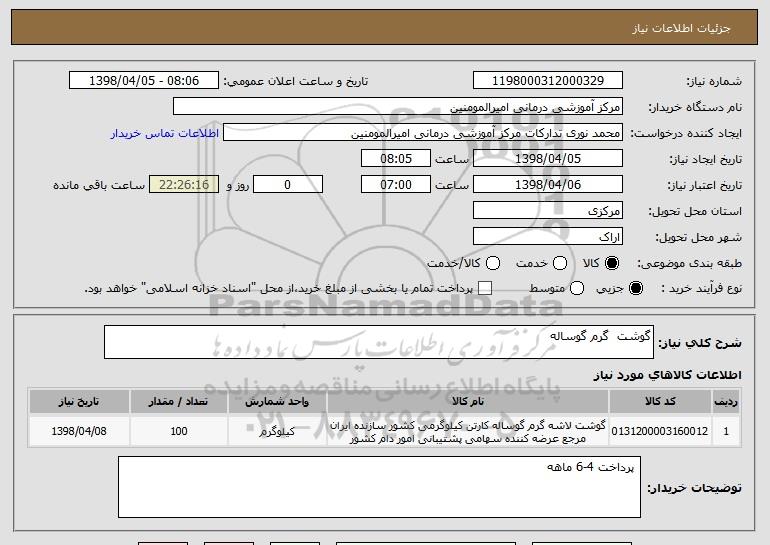
Task: Click product code 0131200003160012 cell
Action: click(x=660, y=431)
